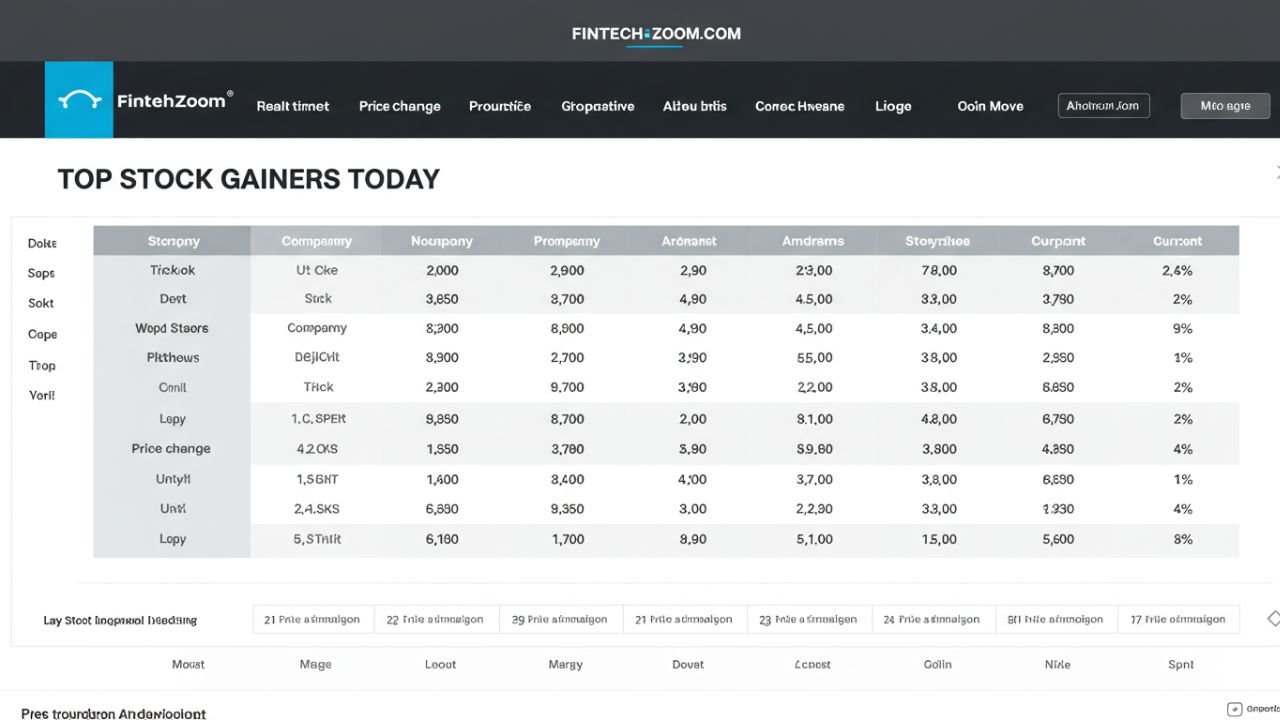Image resolution: width=1280 pixels, height=720 pixels.
Task: Open the Ooin Move menu item
Action: coord(990,106)
